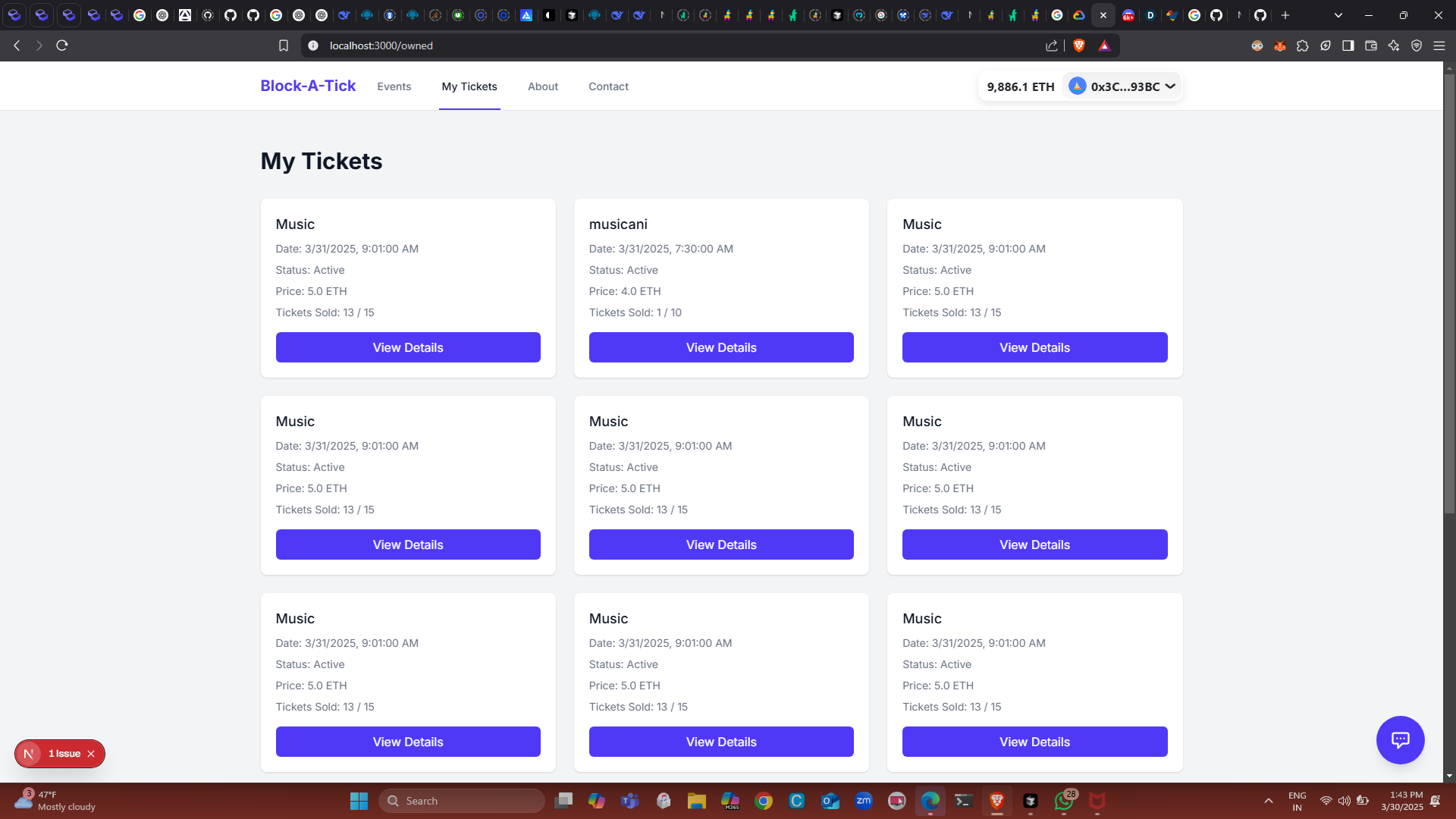Viewport: 1456px width, 819px height.
Task: Click the Windows taskbar Search field
Action: pos(463,801)
